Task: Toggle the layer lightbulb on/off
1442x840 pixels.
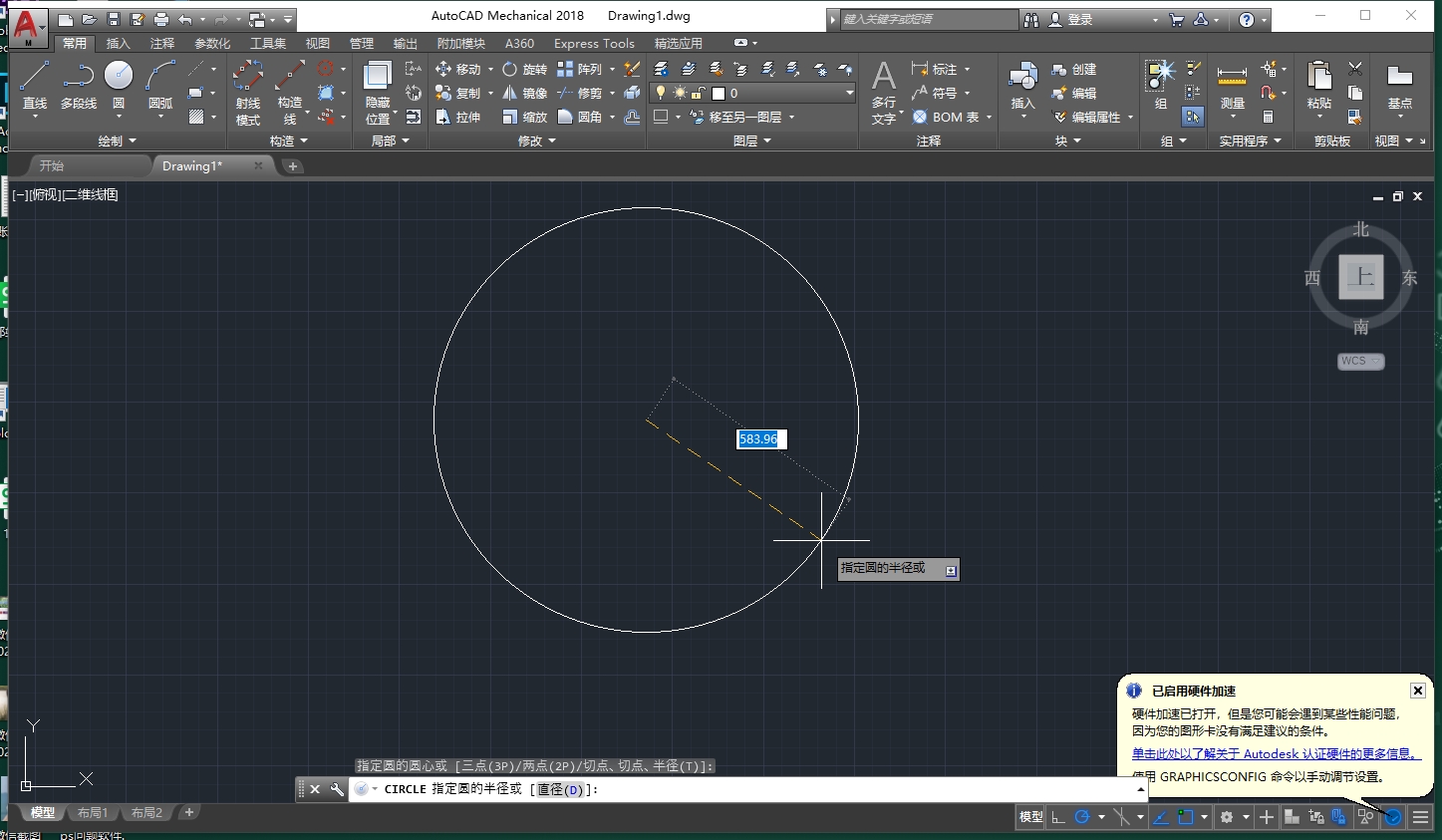Action: tap(661, 91)
